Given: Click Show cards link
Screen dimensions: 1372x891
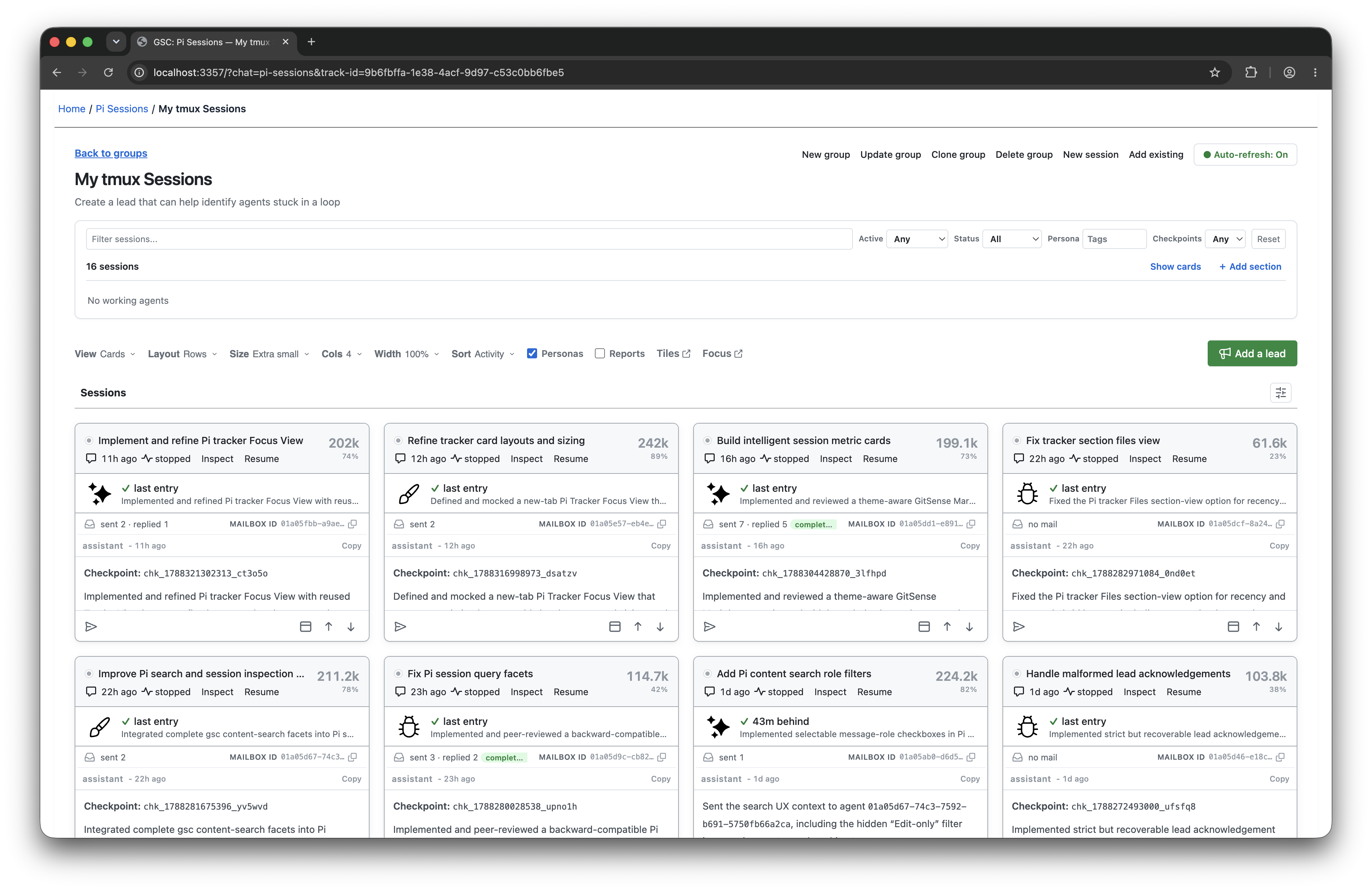Looking at the screenshot, I should tap(1175, 266).
